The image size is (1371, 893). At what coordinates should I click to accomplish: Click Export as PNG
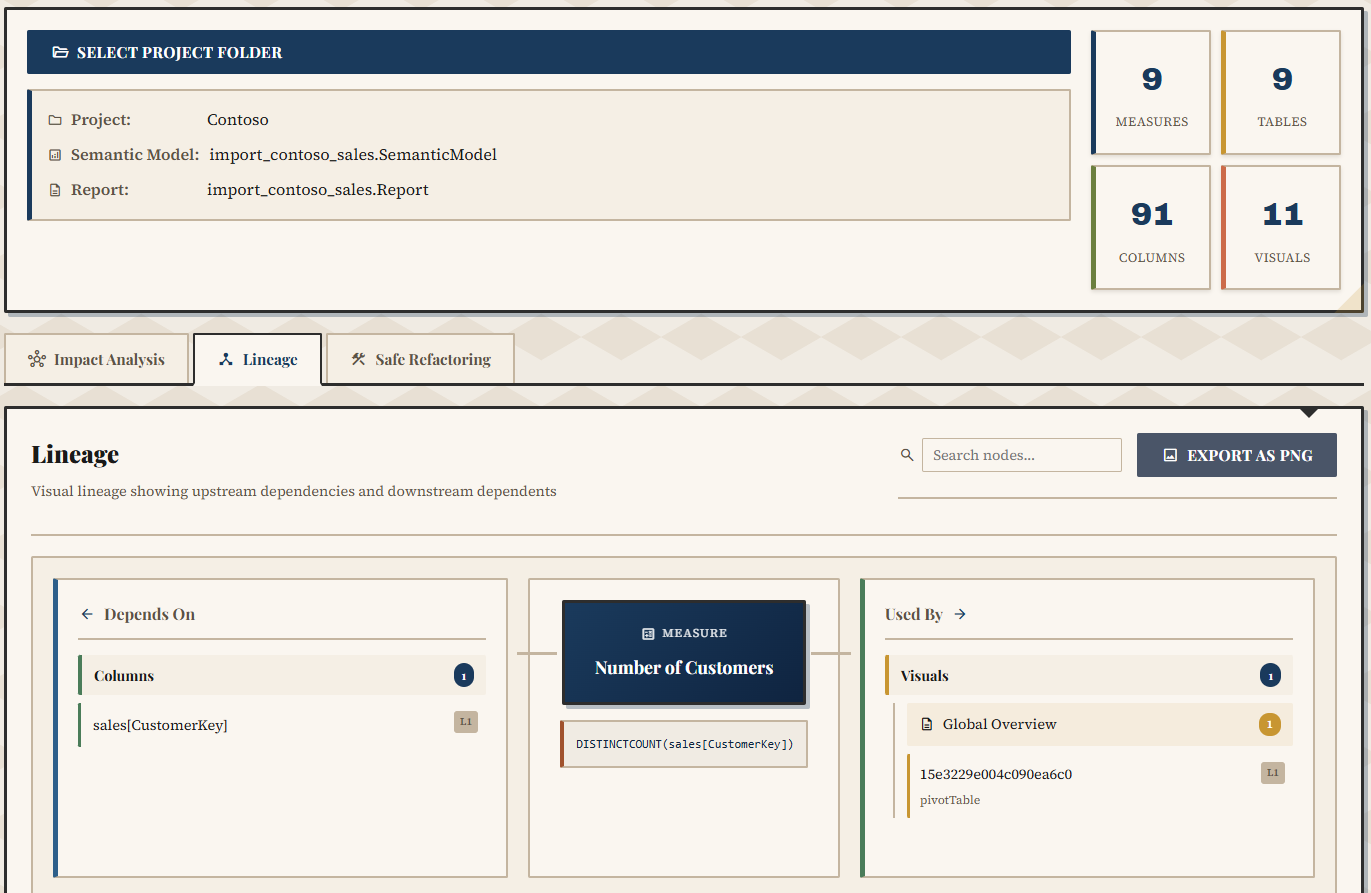coord(1237,454)
